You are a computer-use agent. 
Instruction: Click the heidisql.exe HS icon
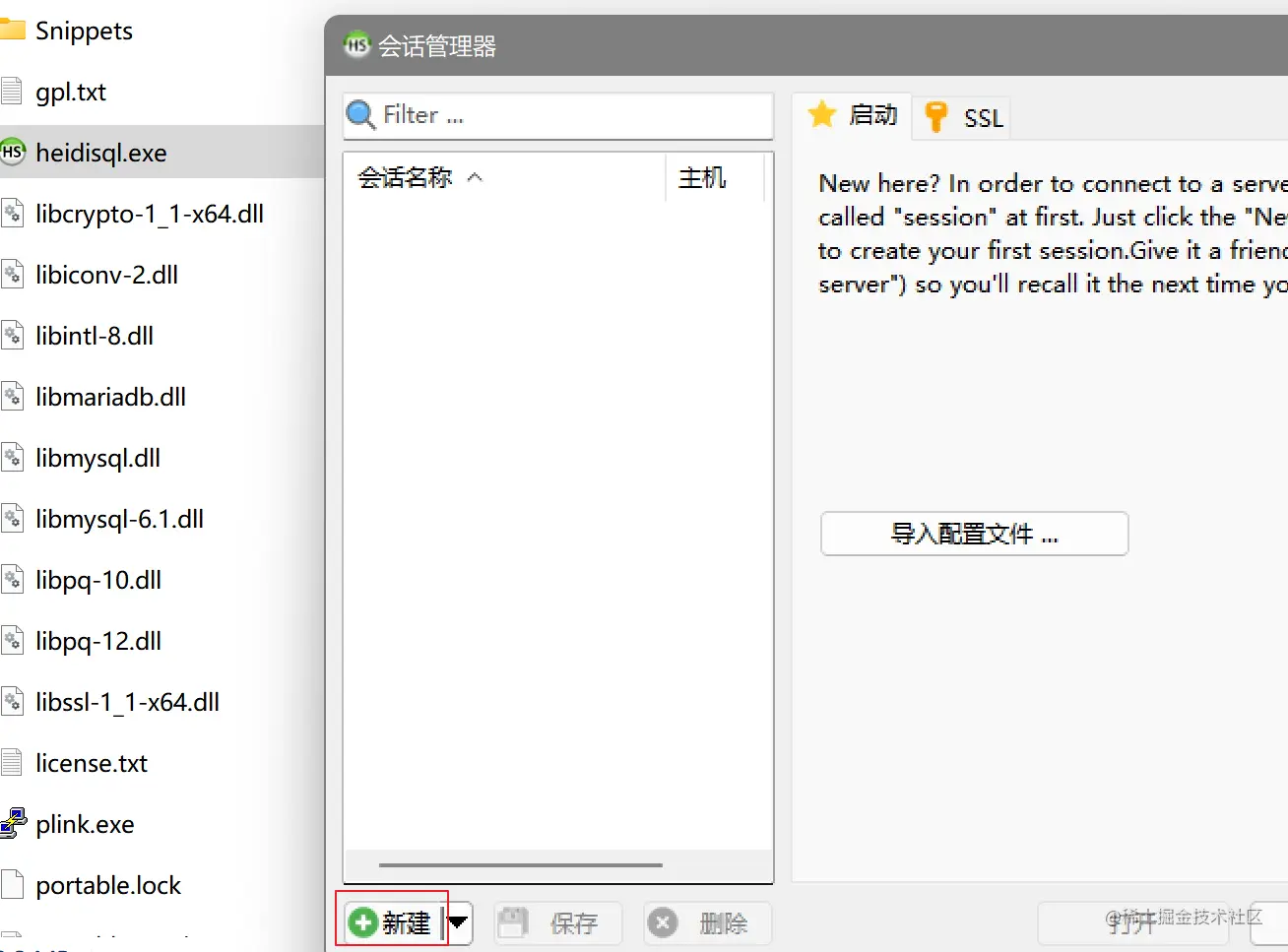point(12,152)
